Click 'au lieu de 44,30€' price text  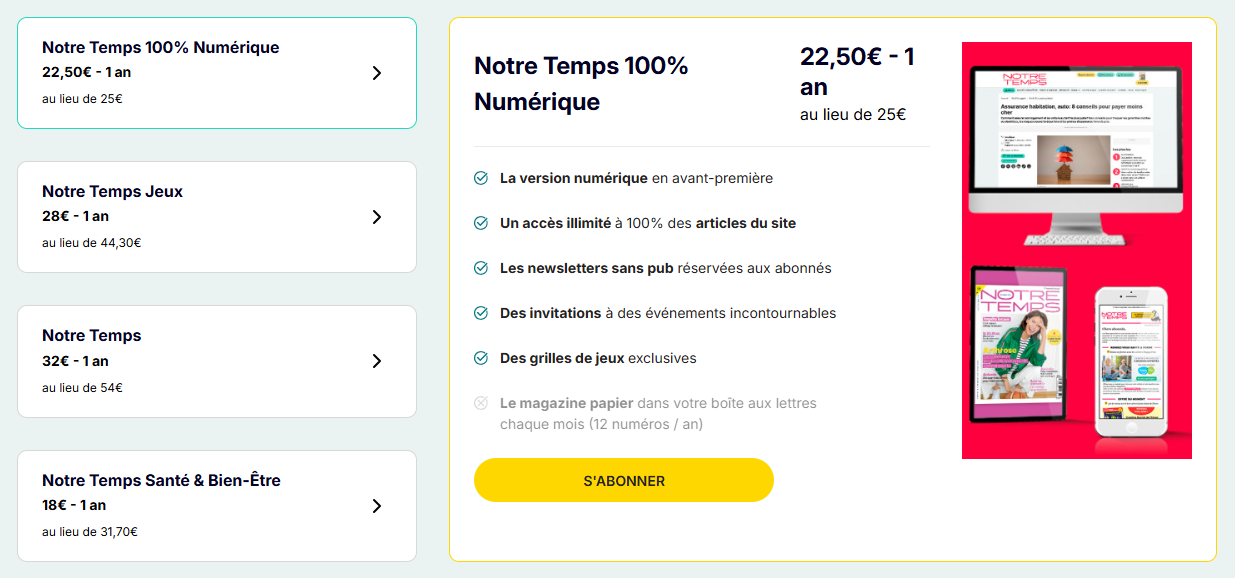[92, 243]
